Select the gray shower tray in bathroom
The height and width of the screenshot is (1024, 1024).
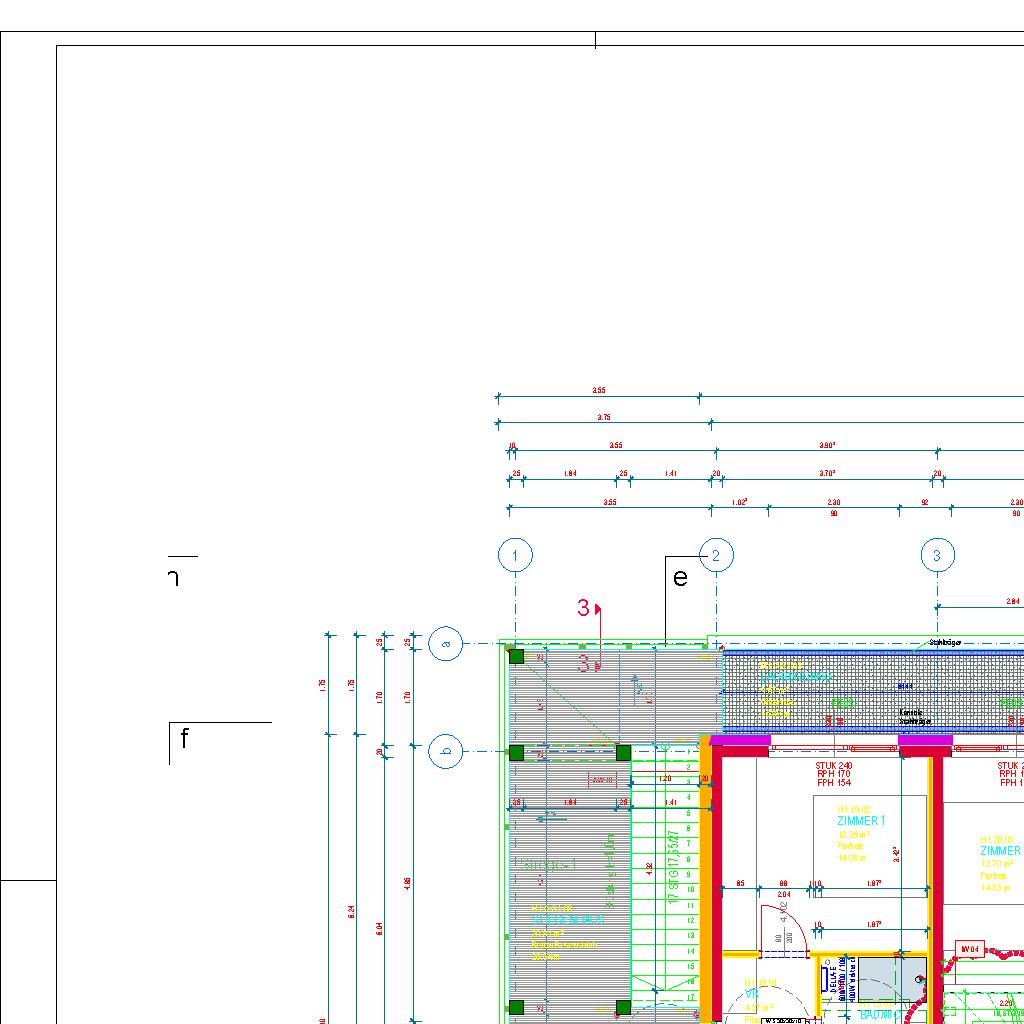point(892,980)
